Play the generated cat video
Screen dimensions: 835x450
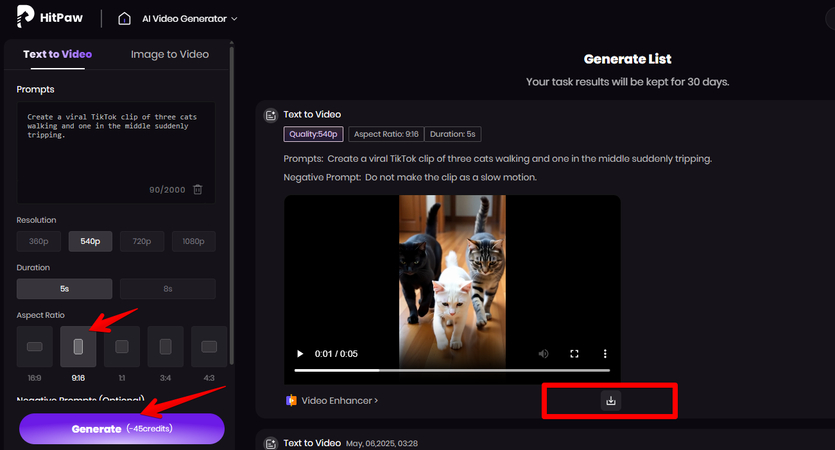coord(300,354)
